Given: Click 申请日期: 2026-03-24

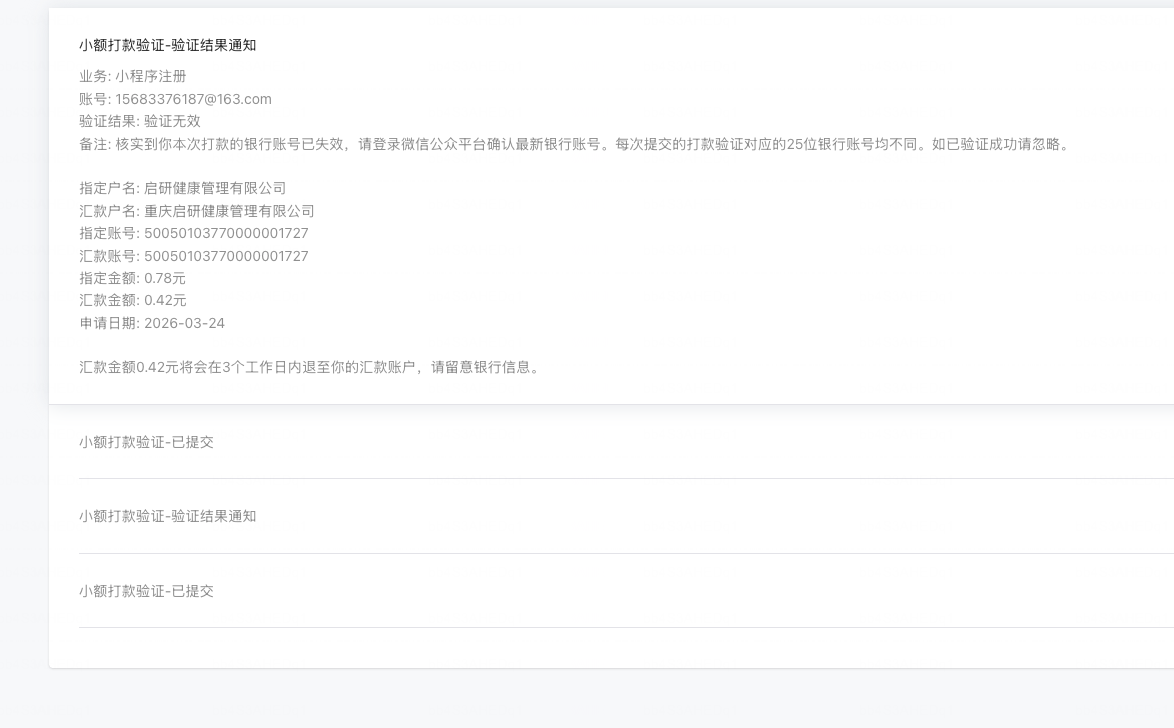Looking at the screenshot, I should (x=152, y=324).
